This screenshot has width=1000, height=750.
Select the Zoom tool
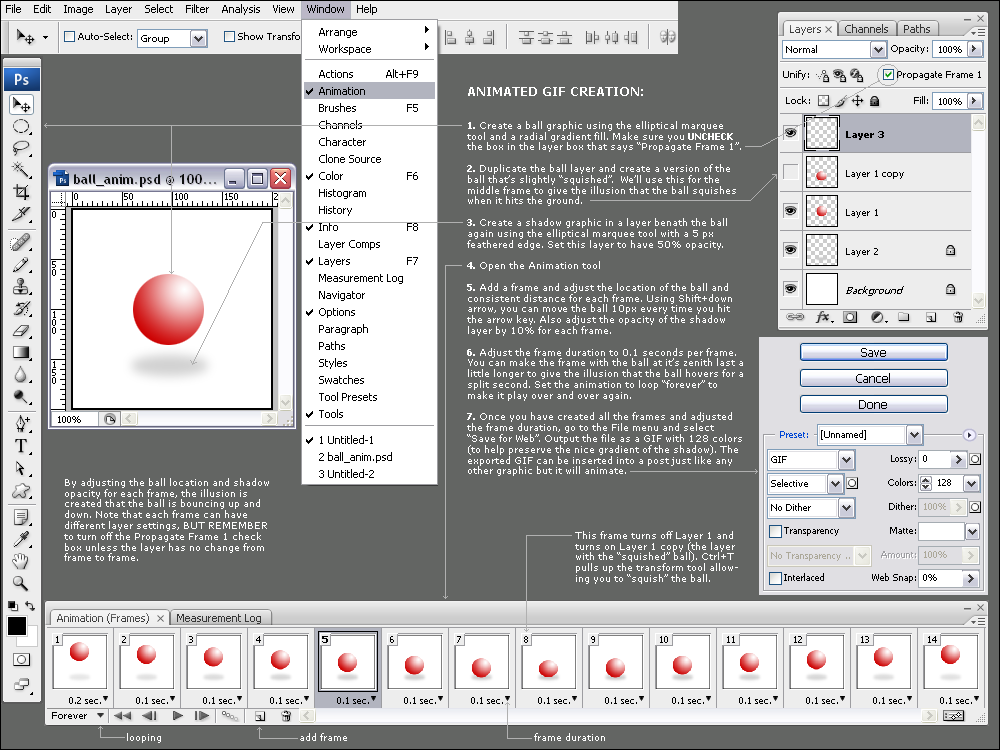click(22, 583)
